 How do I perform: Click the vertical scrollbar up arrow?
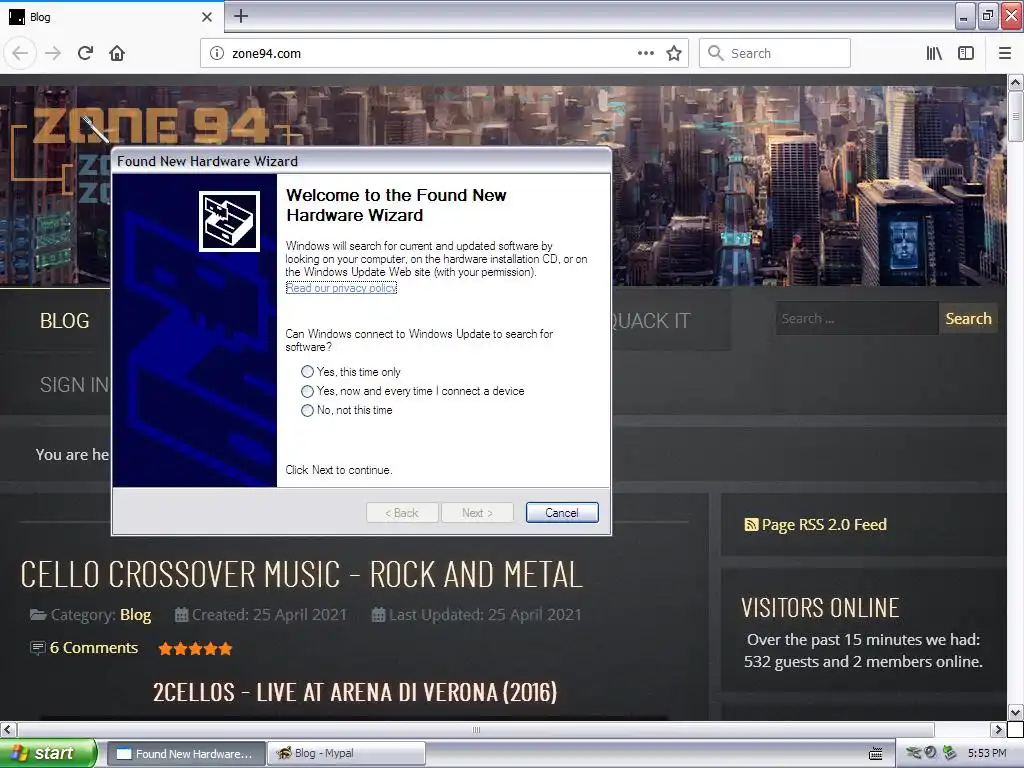1015,82
